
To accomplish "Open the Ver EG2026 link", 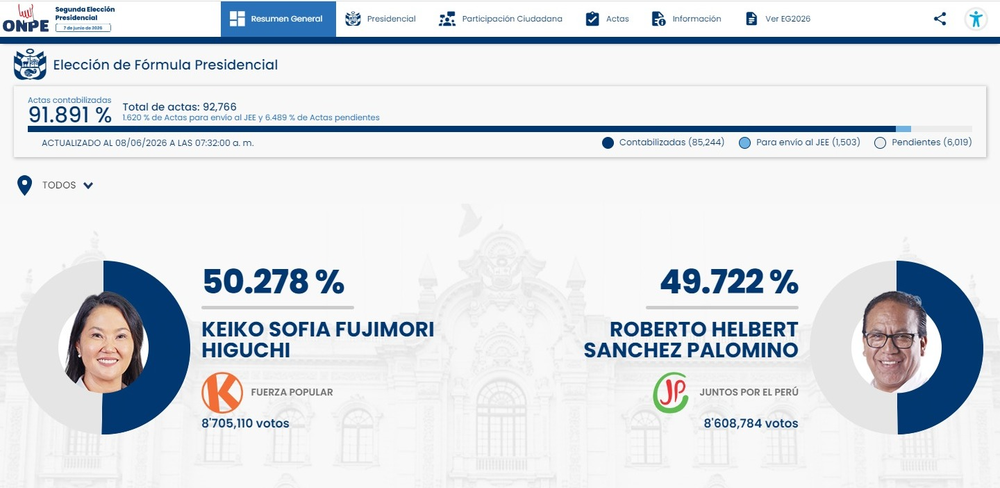I will 778,19.
